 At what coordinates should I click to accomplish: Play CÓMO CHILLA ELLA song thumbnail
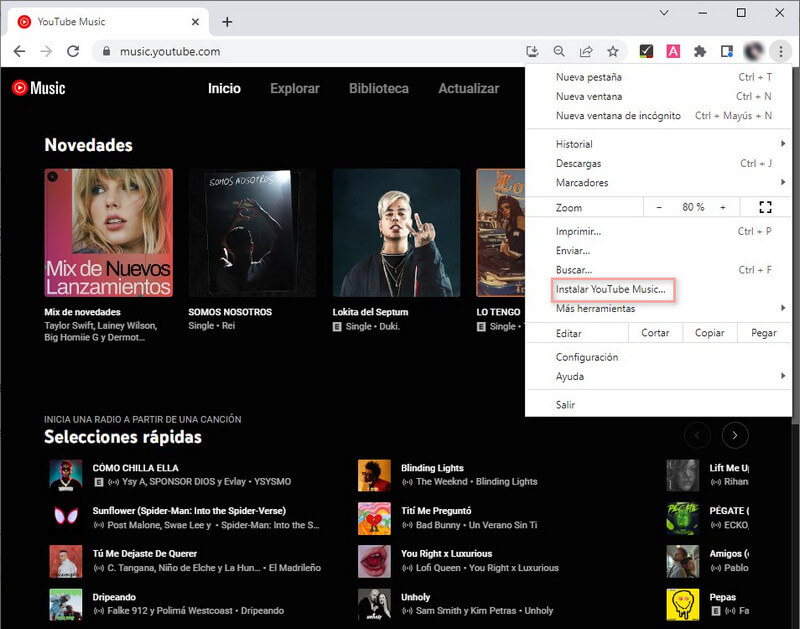point(66,475)
